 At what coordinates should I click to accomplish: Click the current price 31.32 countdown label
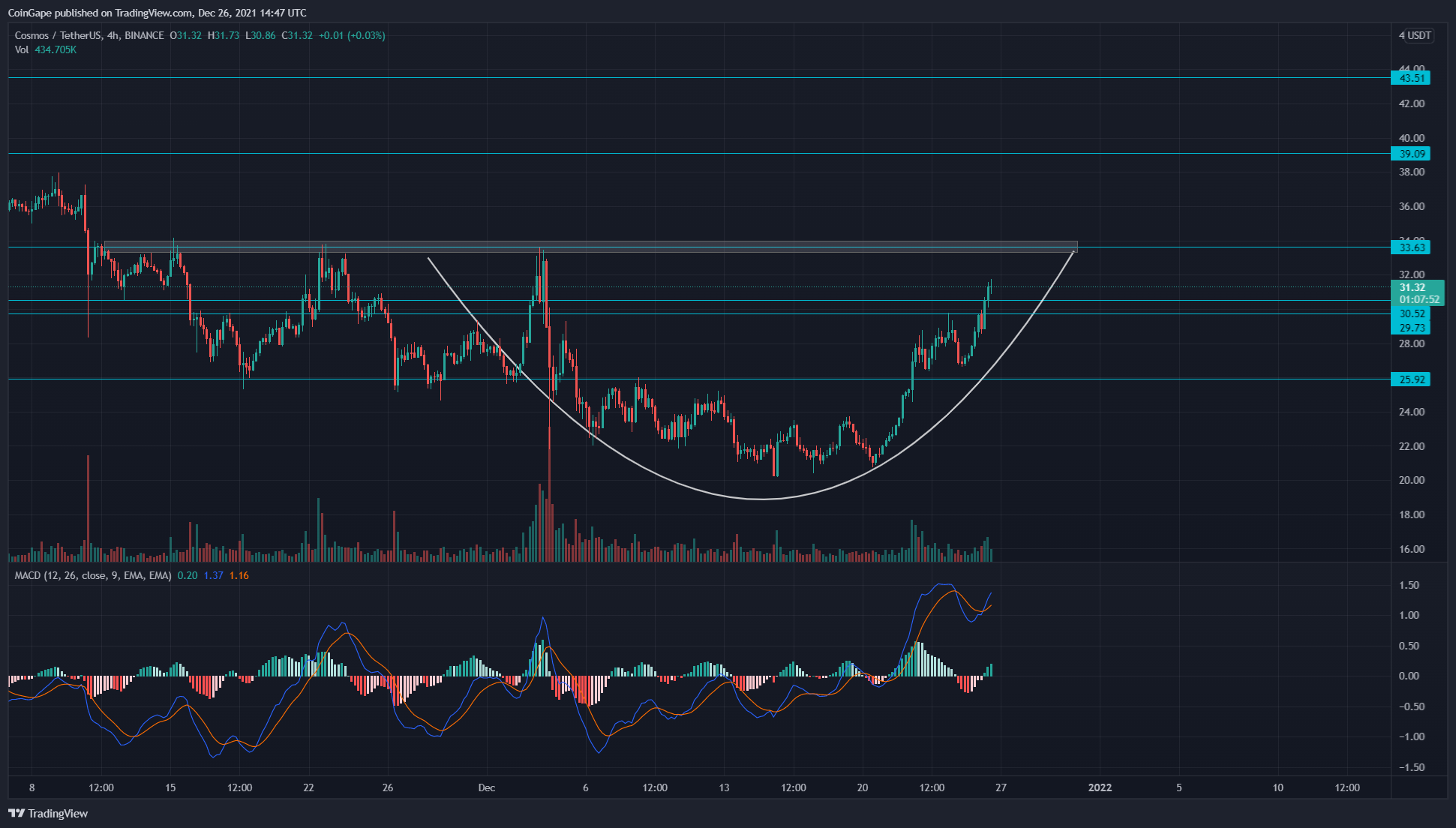[x=1417, y=293]
